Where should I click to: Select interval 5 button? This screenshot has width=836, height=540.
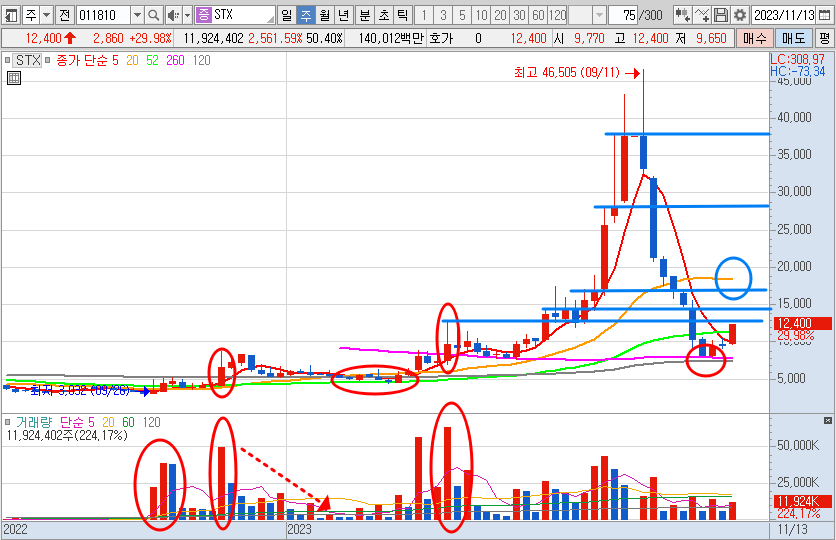coord(462,15)
